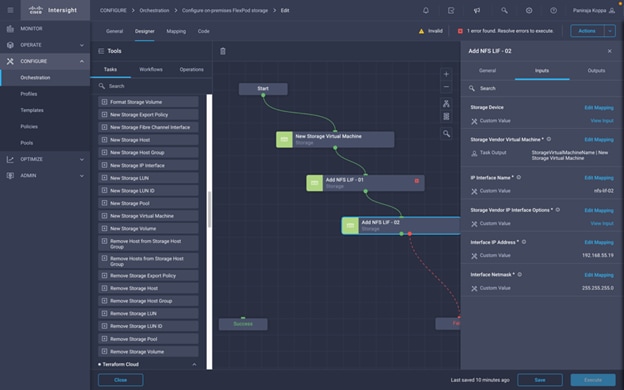Select the New Storage IP Interface task
The height and width of the screenshot is (390, 624).
click(x=148, y=165)
